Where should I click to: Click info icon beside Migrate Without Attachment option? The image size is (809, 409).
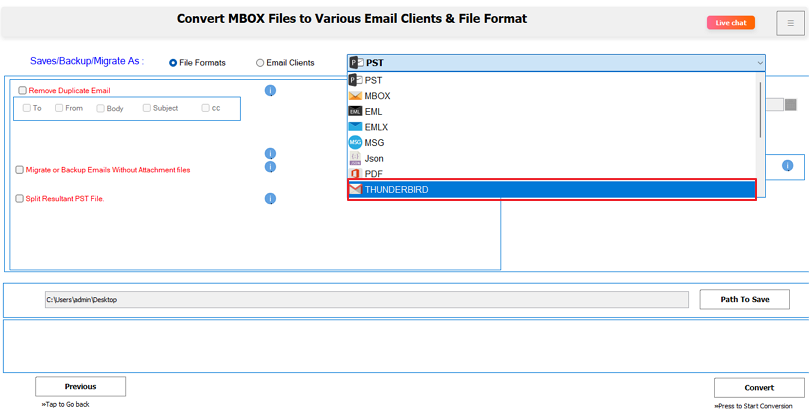coord(270,167)
